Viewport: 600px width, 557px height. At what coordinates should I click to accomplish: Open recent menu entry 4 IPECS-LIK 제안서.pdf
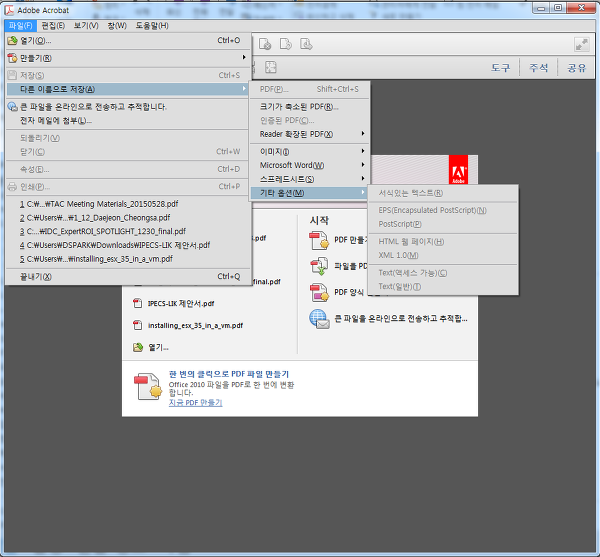click(128, 245)
